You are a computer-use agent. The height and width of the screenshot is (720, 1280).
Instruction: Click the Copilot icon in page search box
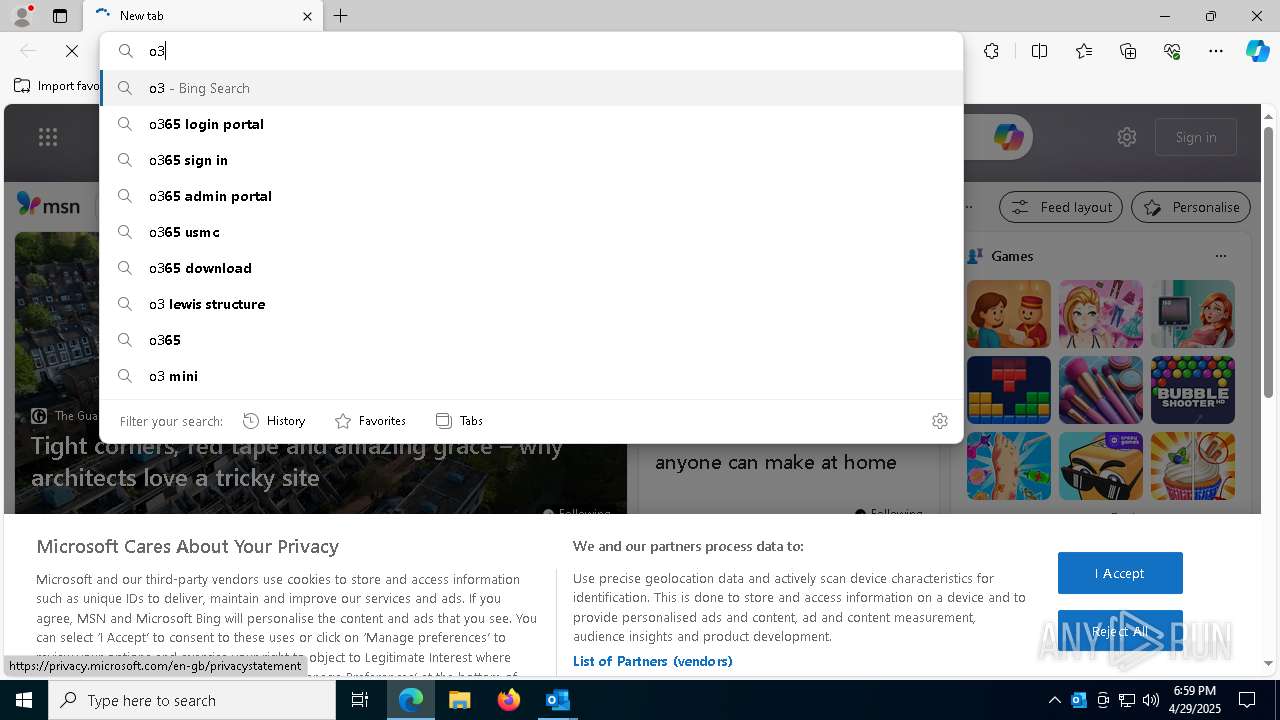[x=1008, y=137]
